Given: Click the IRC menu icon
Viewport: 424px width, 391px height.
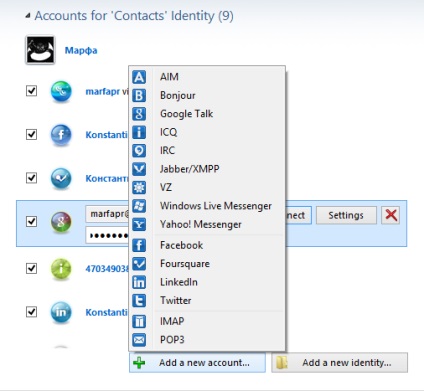Looking at the screenshot, I should (x=139, y=150).
